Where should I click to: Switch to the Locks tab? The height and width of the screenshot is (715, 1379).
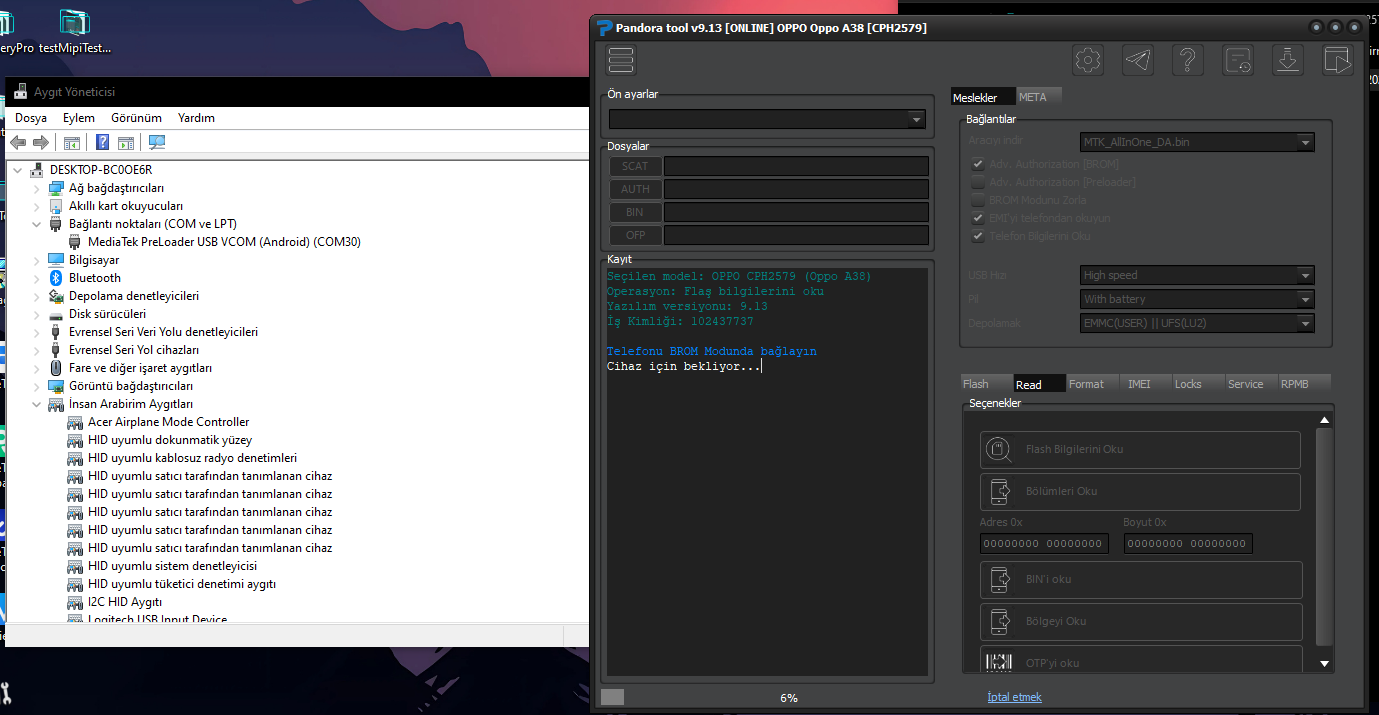(1196, 384)
